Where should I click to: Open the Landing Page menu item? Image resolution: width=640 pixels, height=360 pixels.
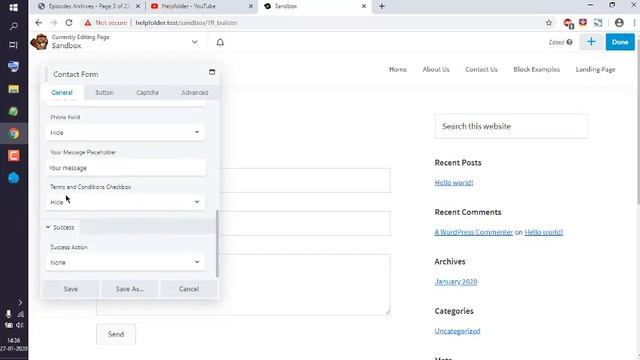pyautogui.click(x=596, y=69)
